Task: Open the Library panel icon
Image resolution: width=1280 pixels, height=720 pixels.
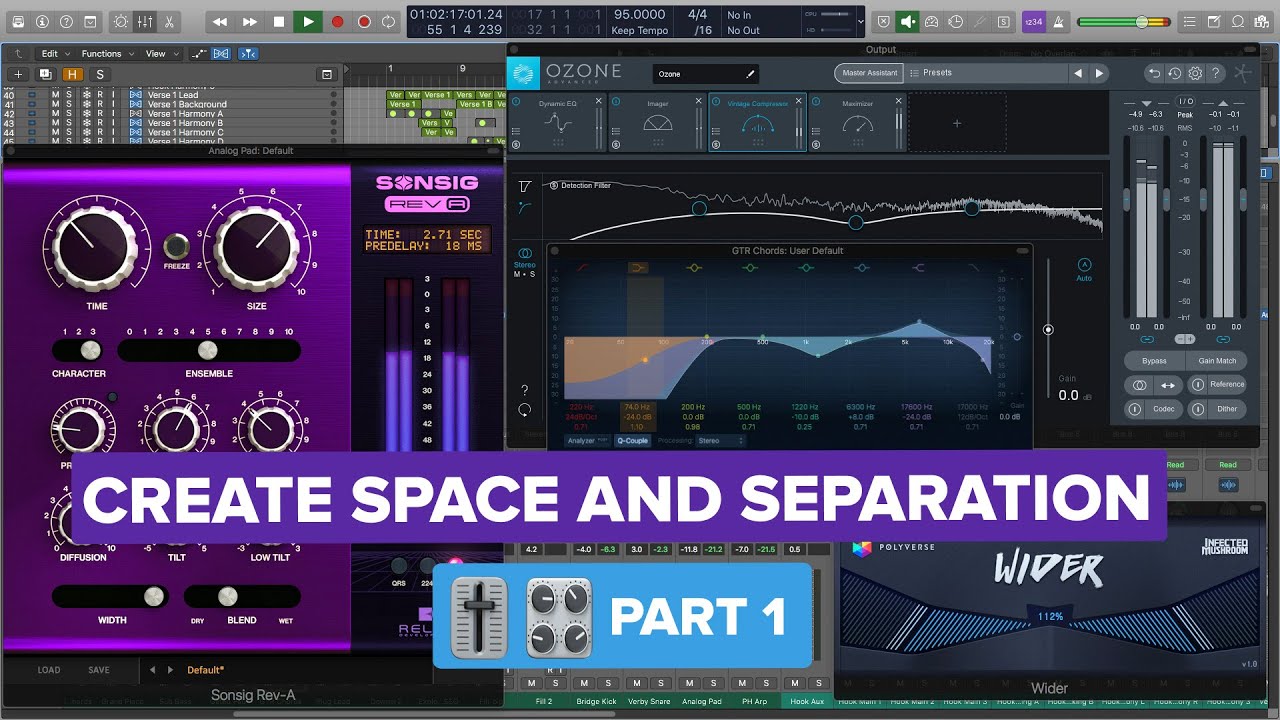Action: click(17, 21)
